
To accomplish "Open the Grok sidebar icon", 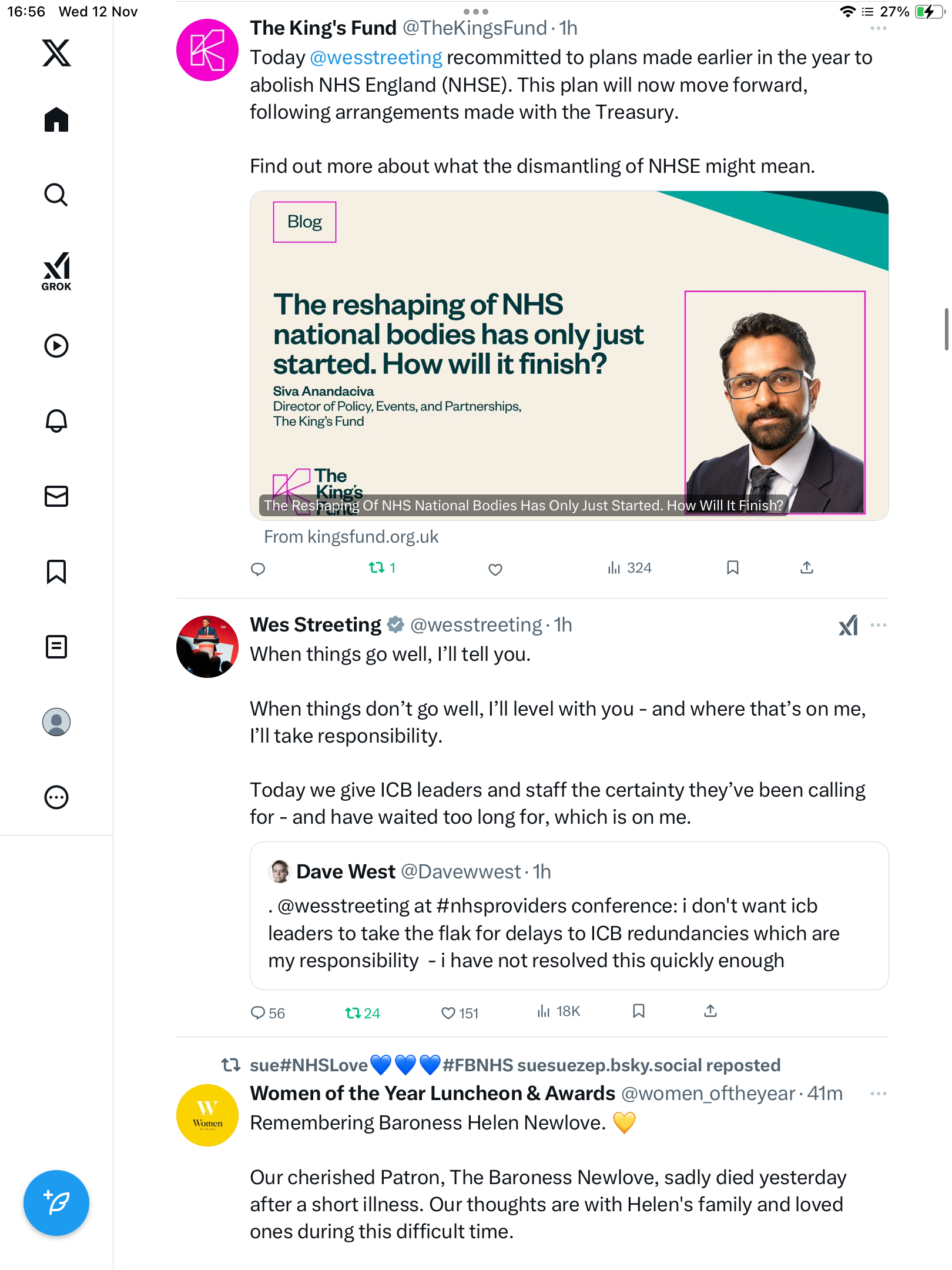I will [x=56, y=271].
